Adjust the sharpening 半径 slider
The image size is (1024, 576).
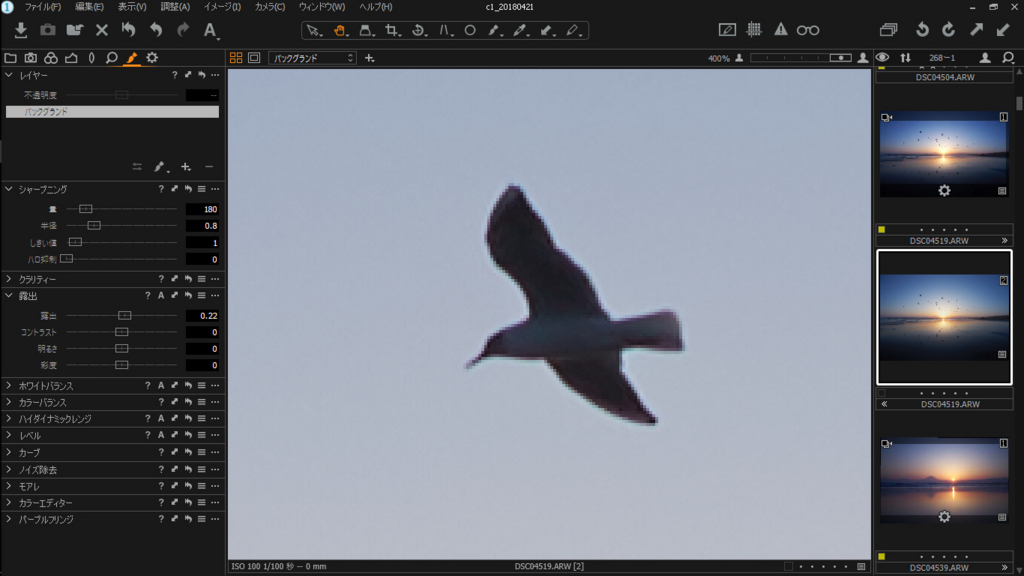tap(94, 226)
